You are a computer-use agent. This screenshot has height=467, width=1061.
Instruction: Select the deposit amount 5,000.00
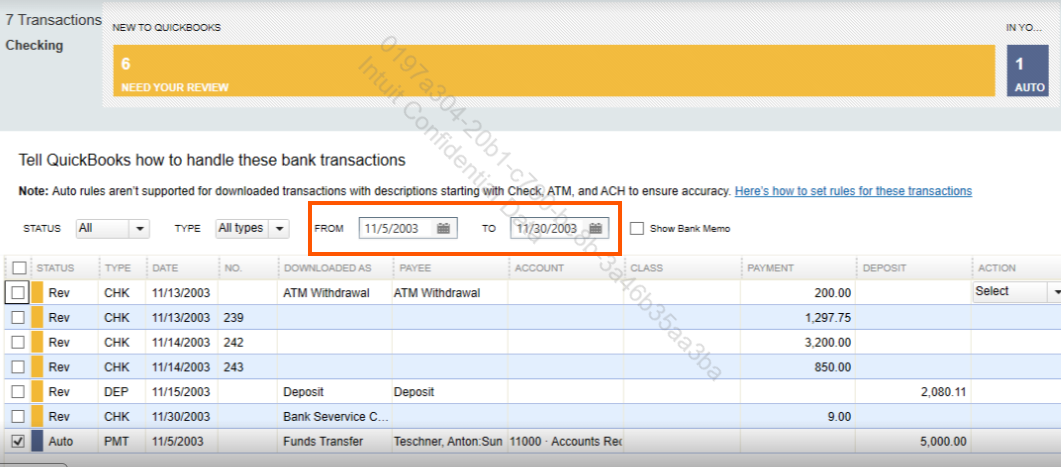click(x=943, y=442)
